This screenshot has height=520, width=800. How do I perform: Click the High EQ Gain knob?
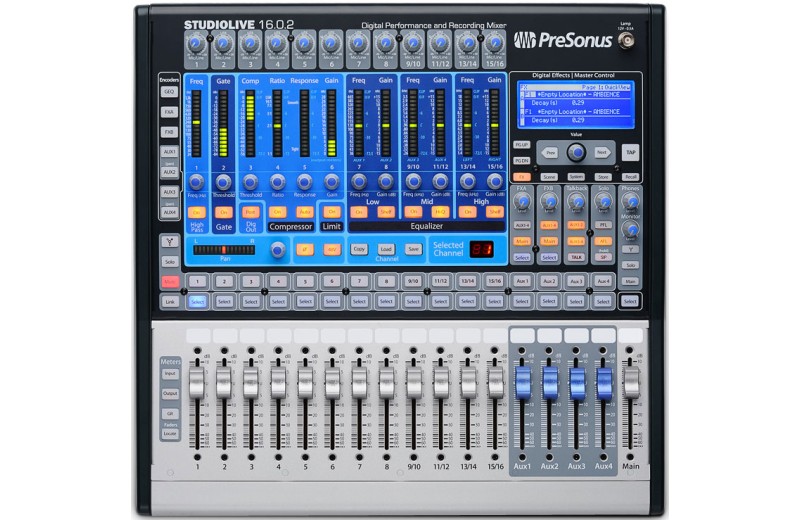(494, 182)
